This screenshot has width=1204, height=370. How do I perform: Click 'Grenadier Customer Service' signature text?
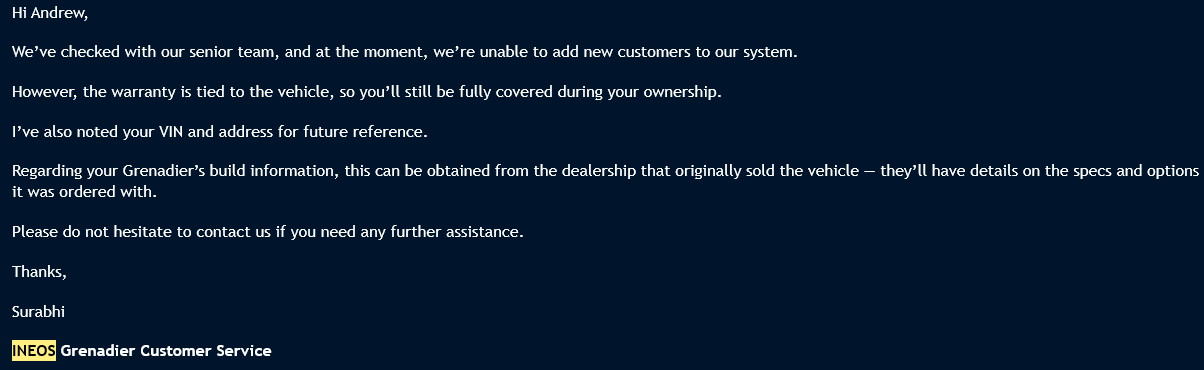pos(166,351)
